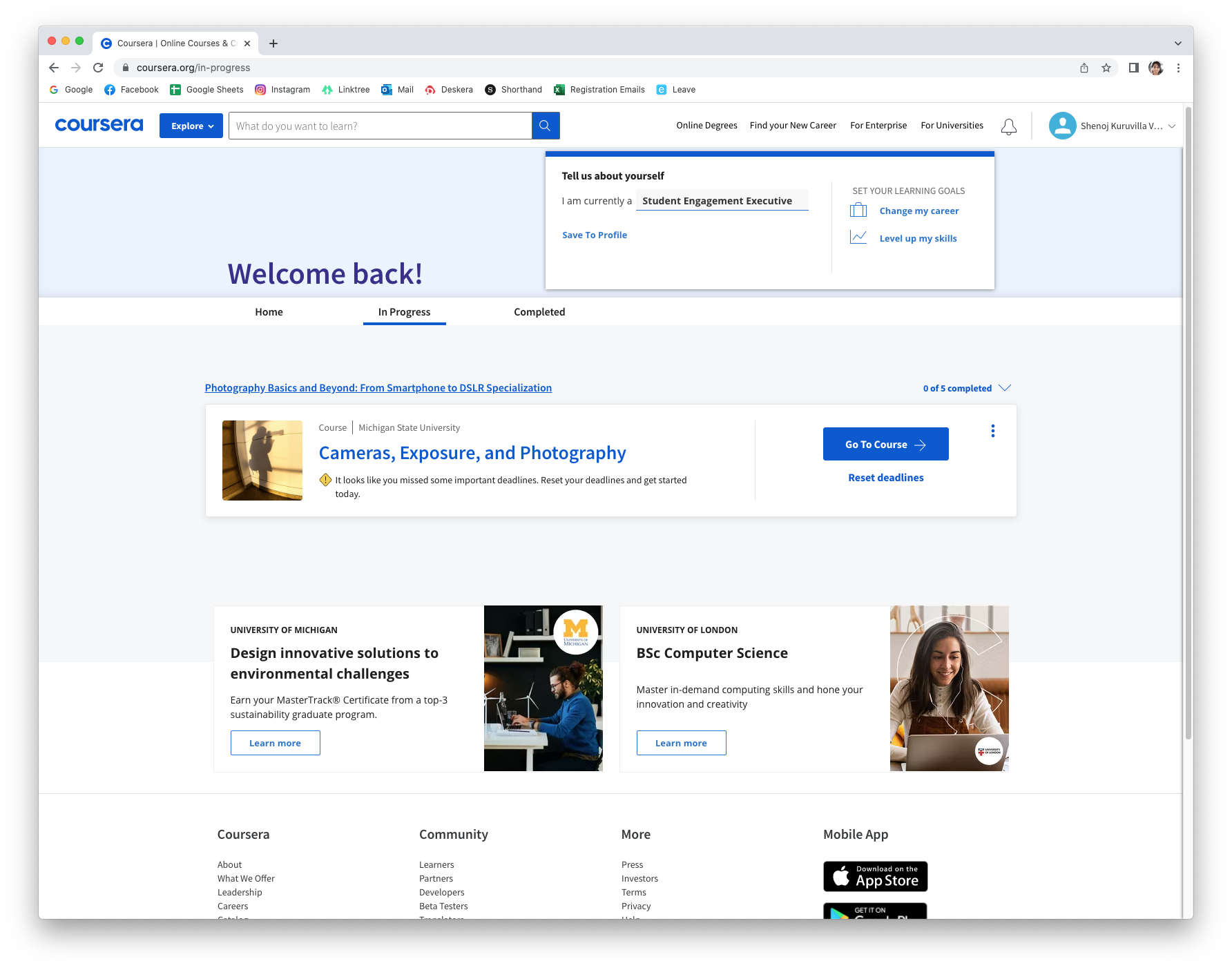The height and width of the screenshot is (970, 1232).
Task: Click the Go To Course button
Action: [x=885, y=444]
